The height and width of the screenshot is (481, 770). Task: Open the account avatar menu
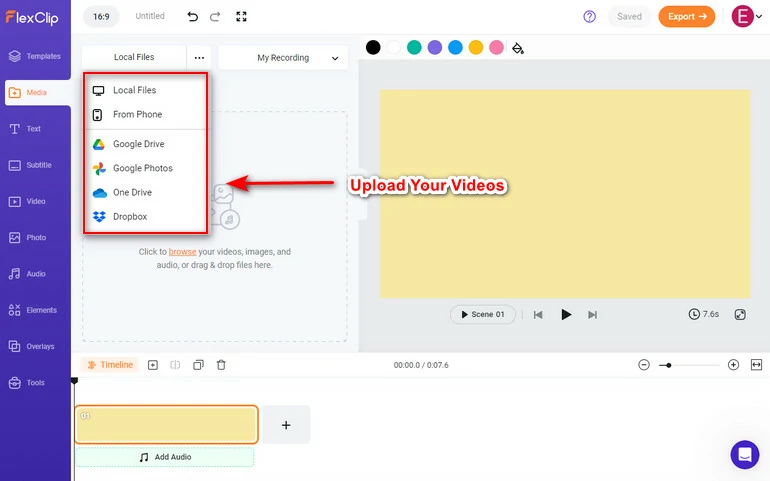[x=746, y=17]
